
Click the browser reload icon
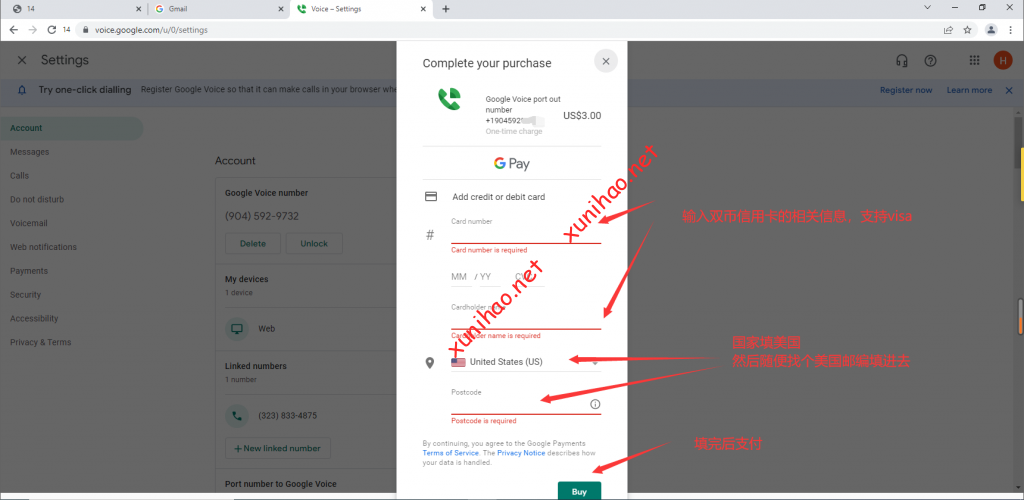point(50,30)
